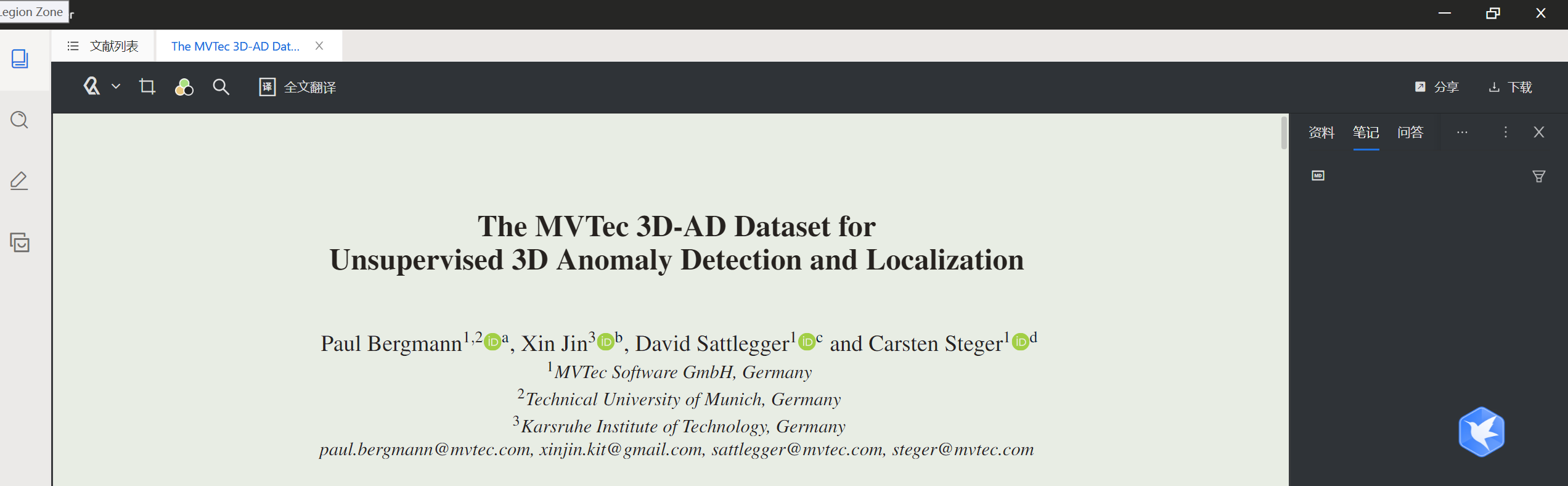Open the vertical dots options menu
Viewport: 1568px width, 486px height.
[x=1505, y=132]
